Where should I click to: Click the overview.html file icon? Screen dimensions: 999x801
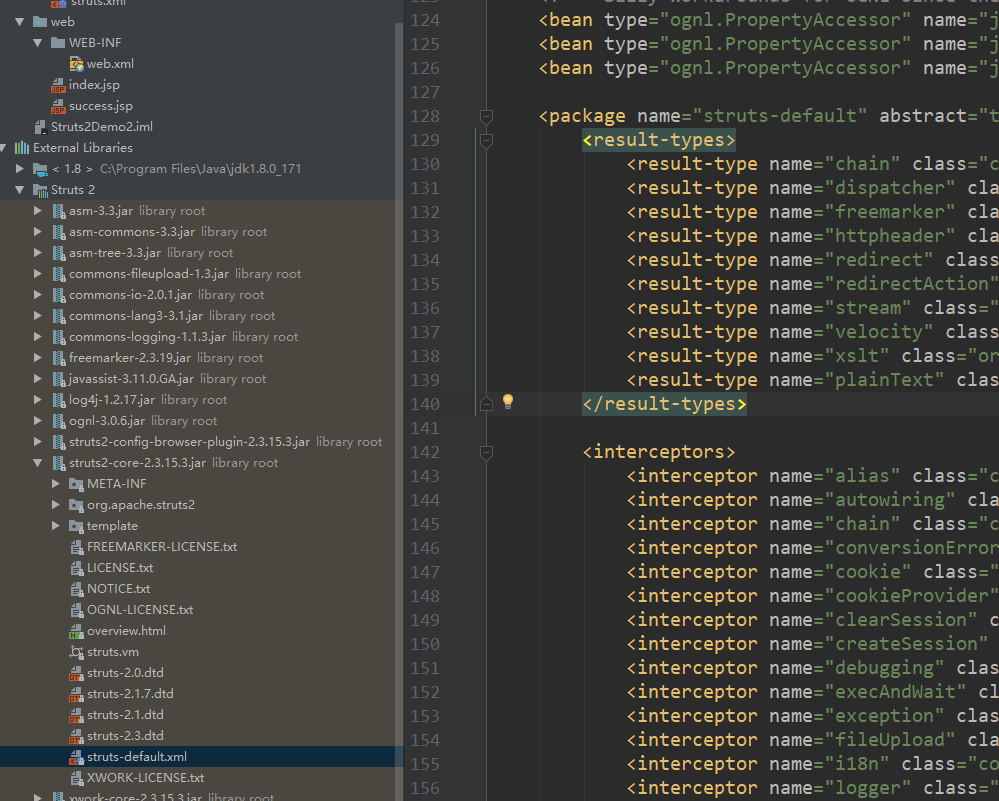77,631
